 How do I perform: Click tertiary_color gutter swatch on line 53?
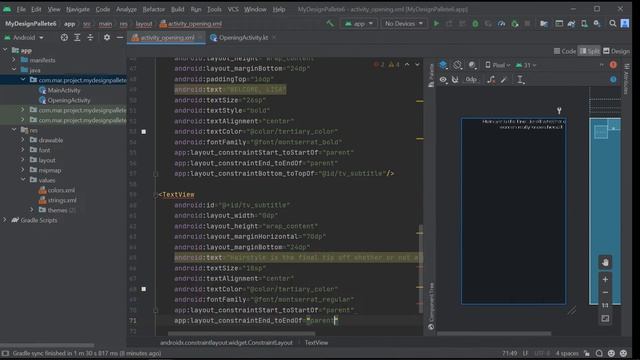144,131
